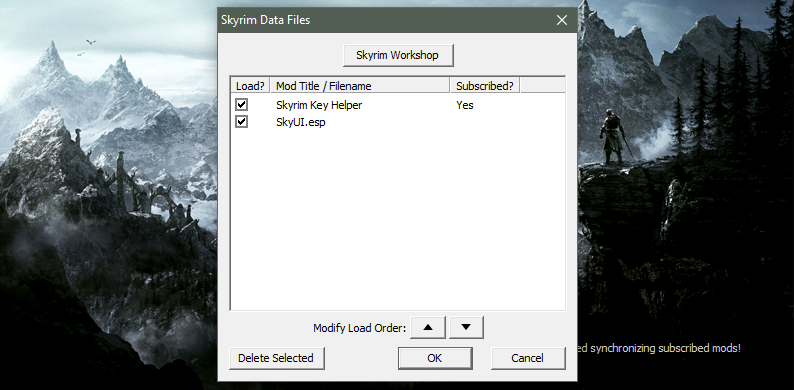Select the Skyrim Key Helper row text
795x390 pixels.
[x=319, y=105]
